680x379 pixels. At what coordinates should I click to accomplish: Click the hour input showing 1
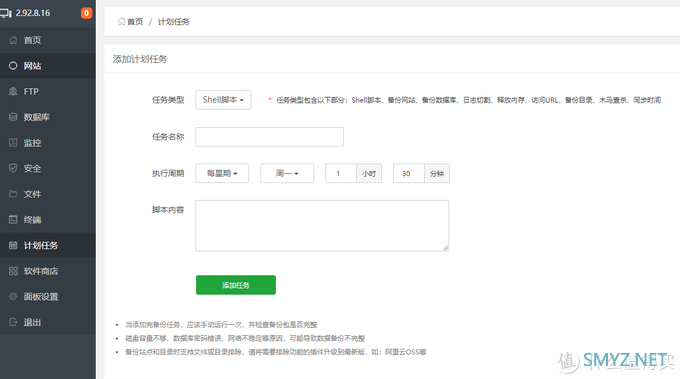click(x=341, y=173)
